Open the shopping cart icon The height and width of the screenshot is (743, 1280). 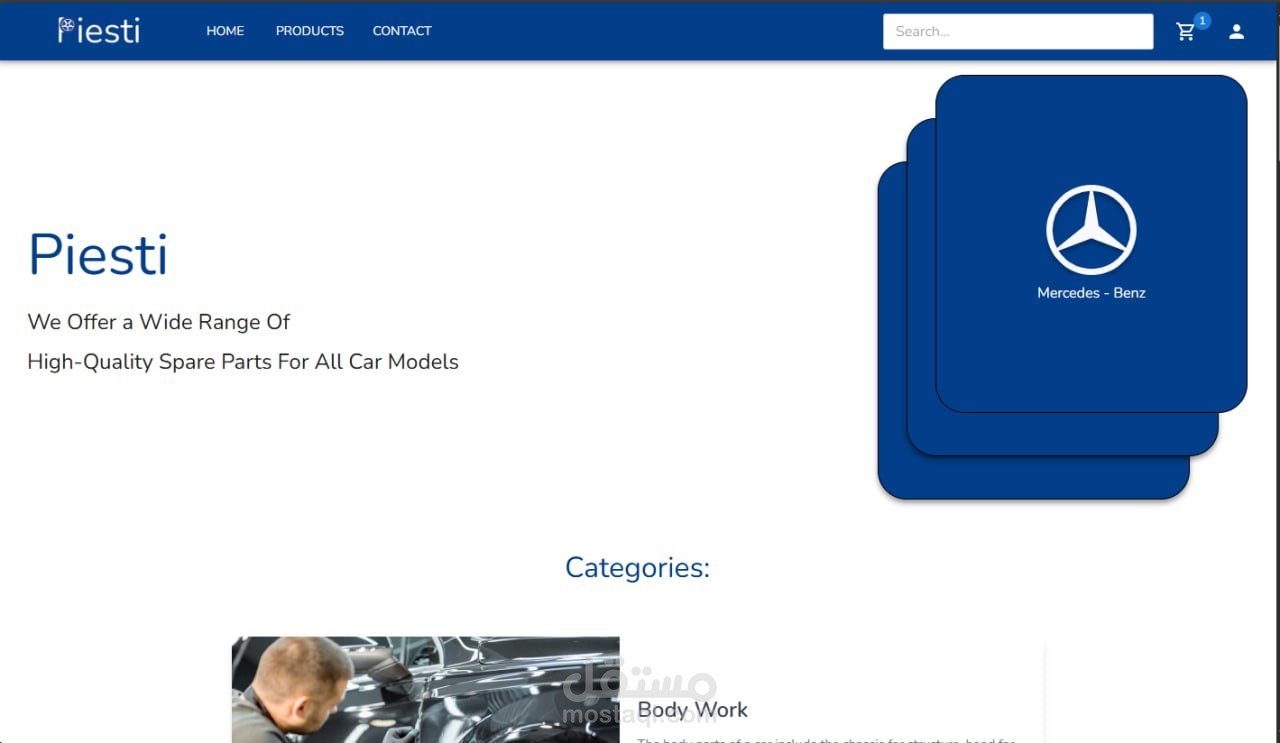(x=1186, y=32)
